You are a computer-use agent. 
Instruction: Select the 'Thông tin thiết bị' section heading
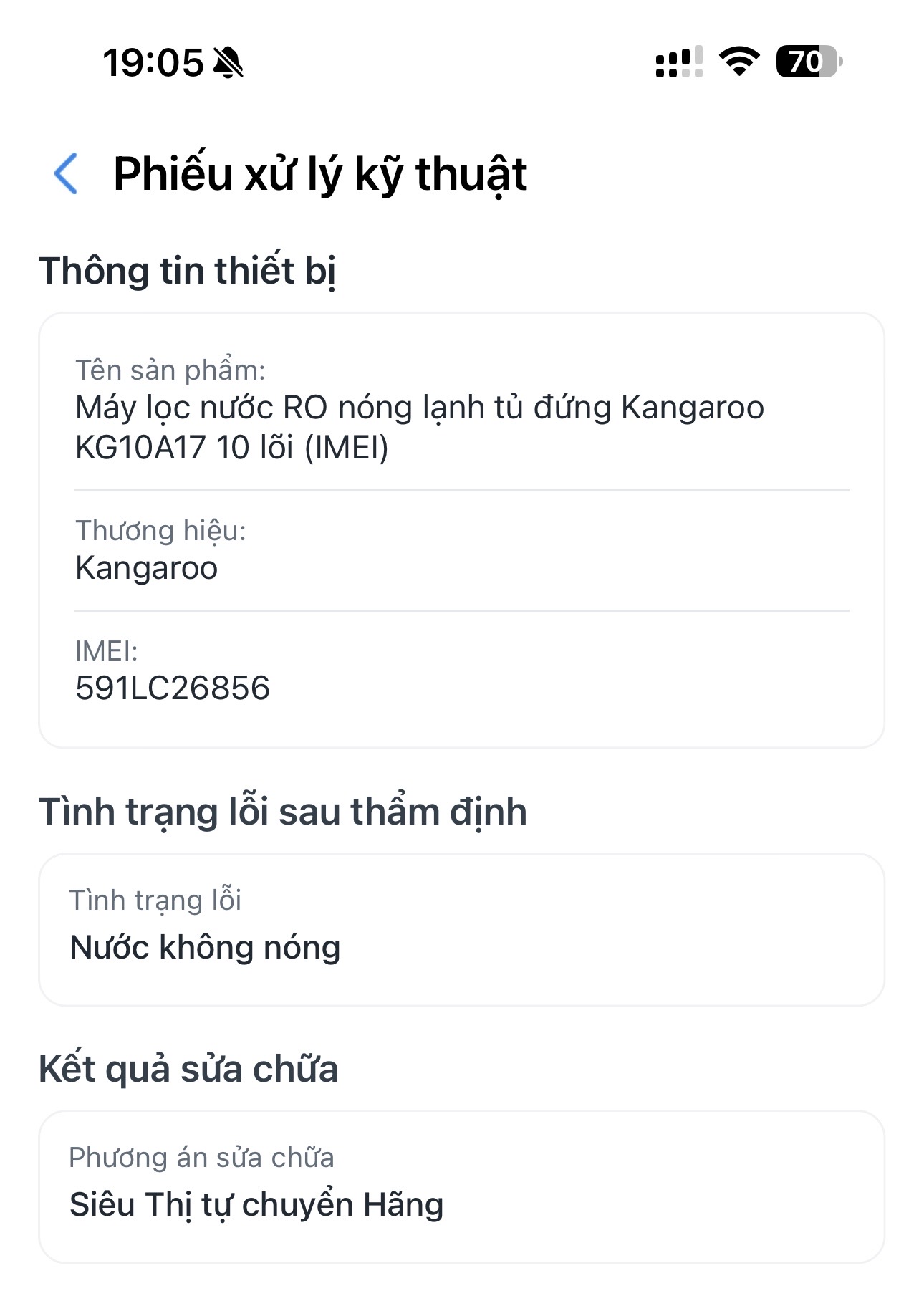(x=188, y=271)
